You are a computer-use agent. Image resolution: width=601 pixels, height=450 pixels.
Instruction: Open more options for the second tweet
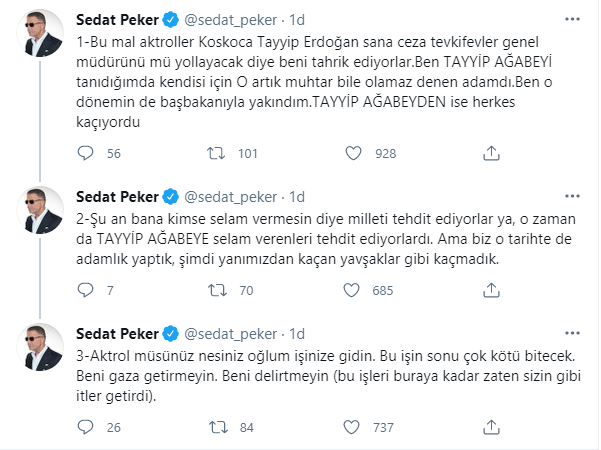pyautogui.click(x=571, y=195)
